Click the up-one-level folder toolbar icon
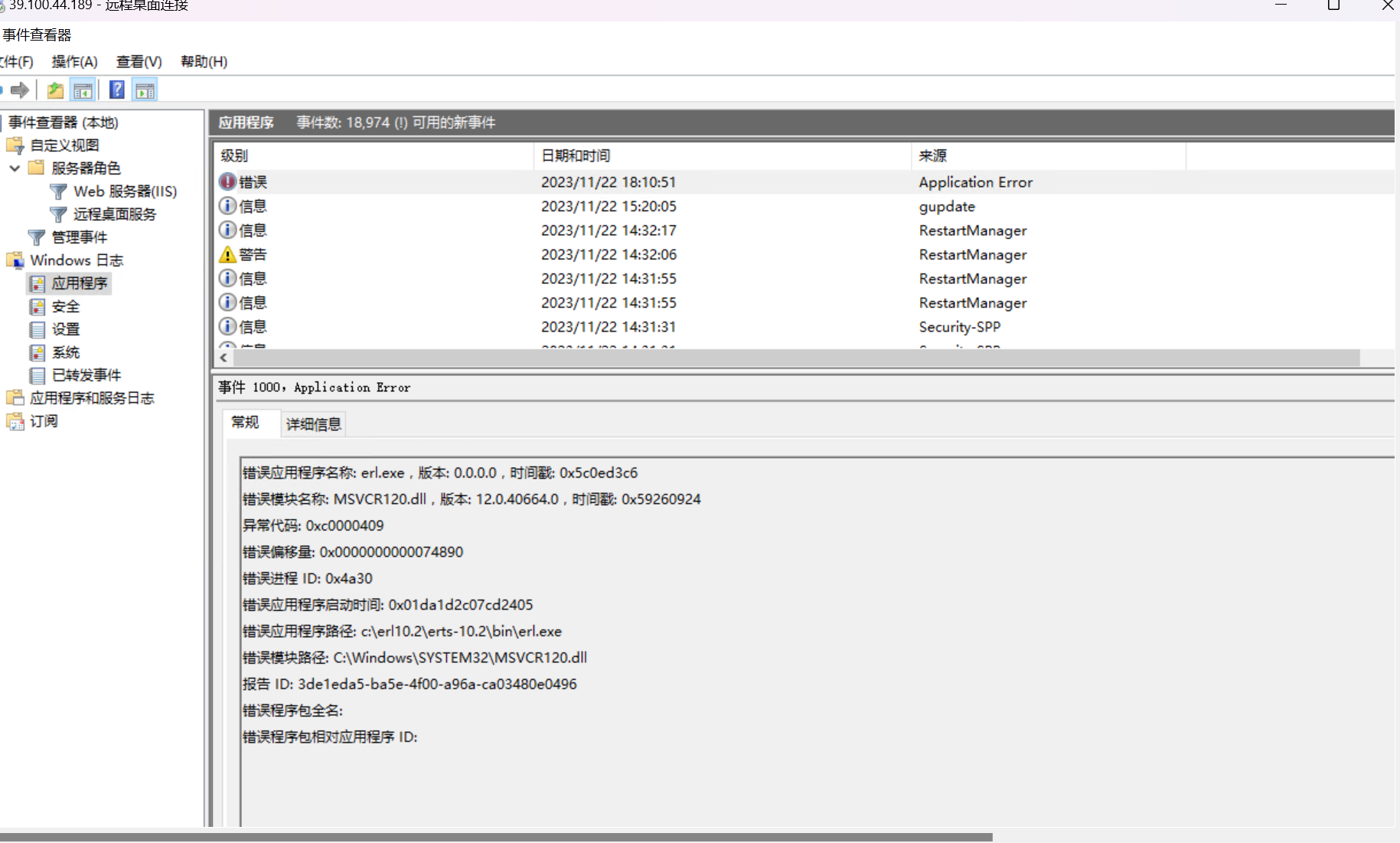The width and height of the screenshot is (1400, 843). (x=55, y=90)
